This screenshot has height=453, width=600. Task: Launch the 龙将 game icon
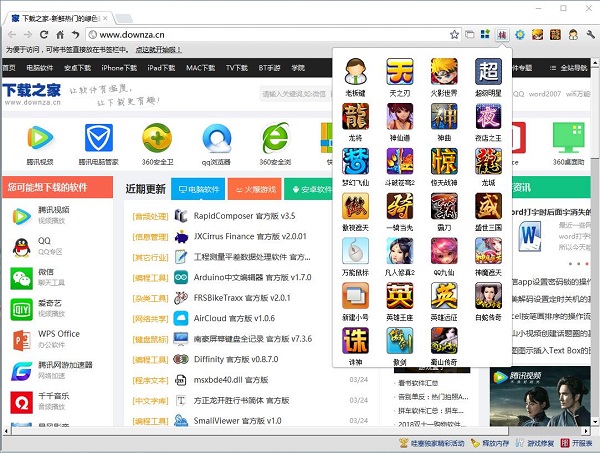pos(355,116)
